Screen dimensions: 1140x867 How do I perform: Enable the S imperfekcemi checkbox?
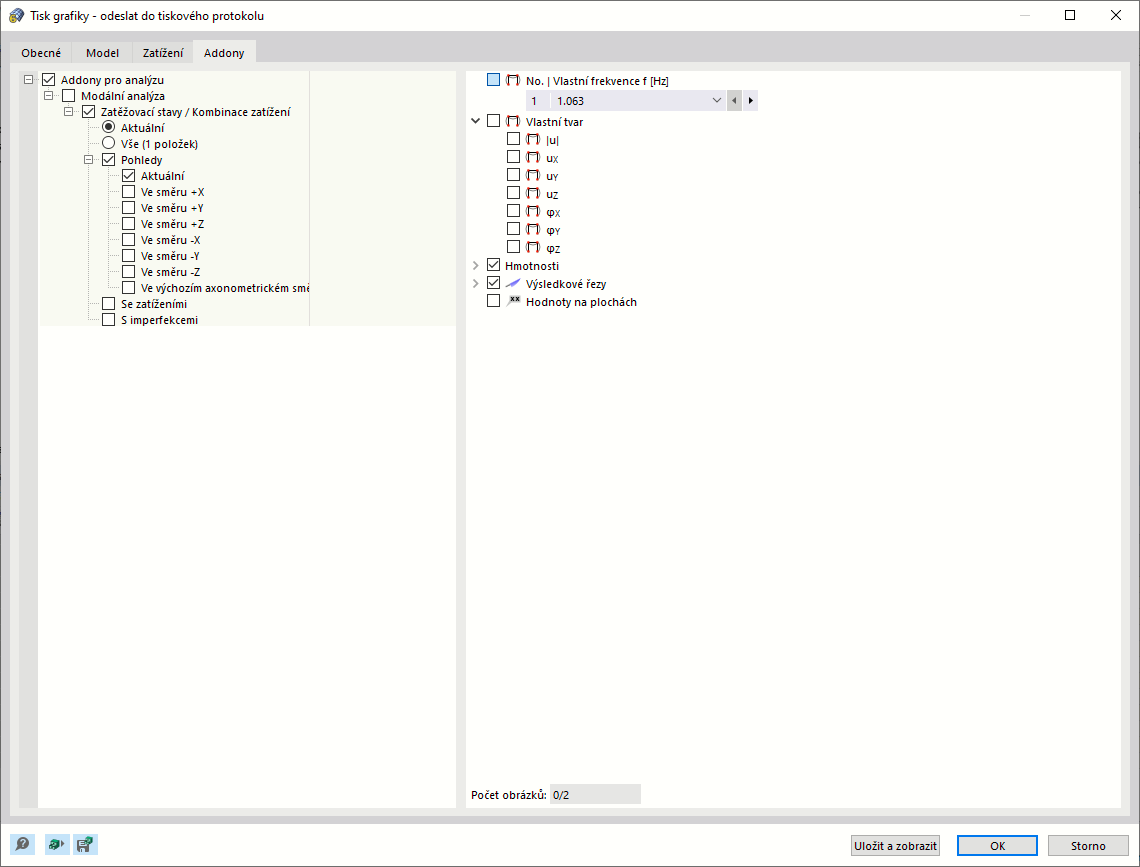[x=108, y=319]
